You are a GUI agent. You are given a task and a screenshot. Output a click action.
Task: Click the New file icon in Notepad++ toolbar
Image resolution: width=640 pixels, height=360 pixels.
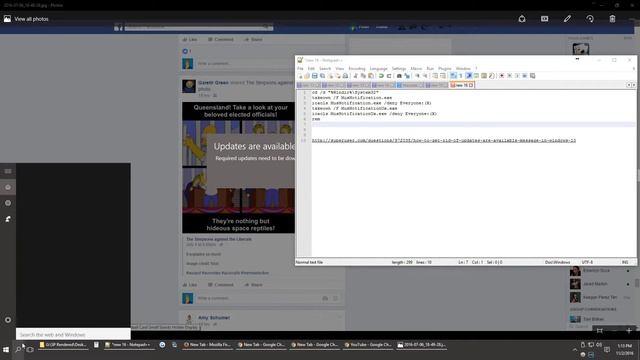click(x=300, y=76)
